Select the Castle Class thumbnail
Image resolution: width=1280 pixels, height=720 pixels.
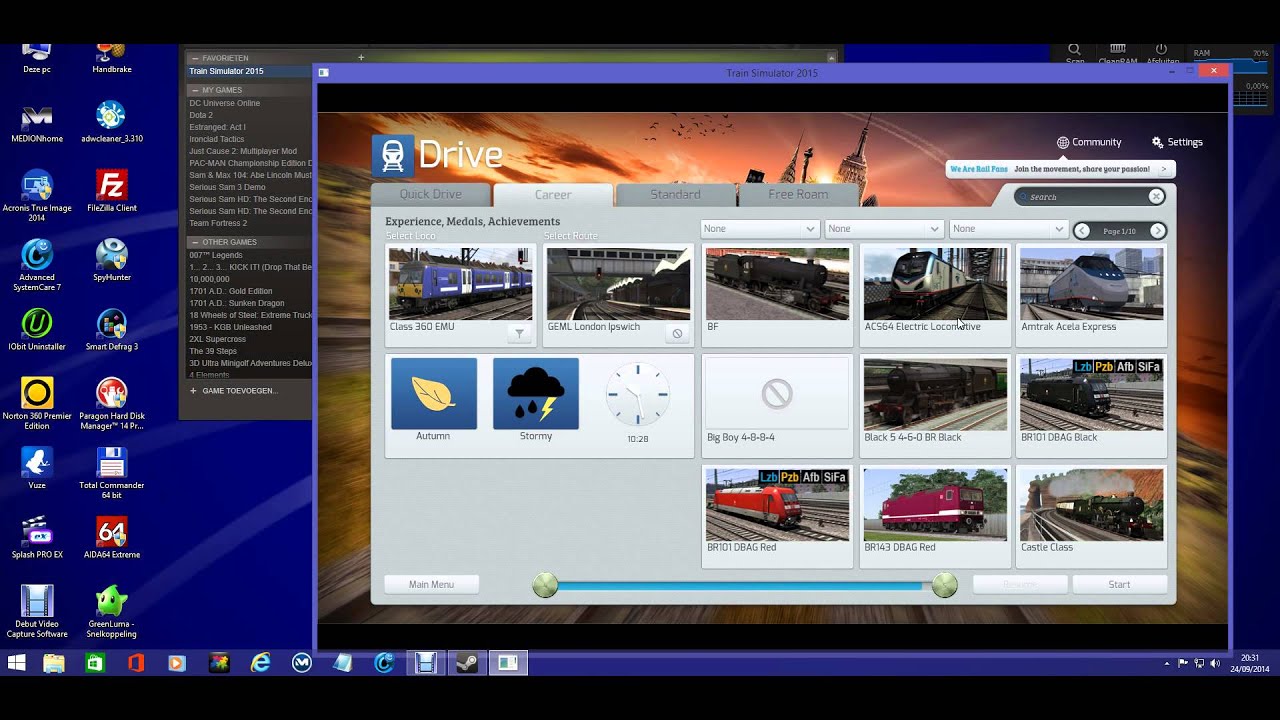(1091, 504)
